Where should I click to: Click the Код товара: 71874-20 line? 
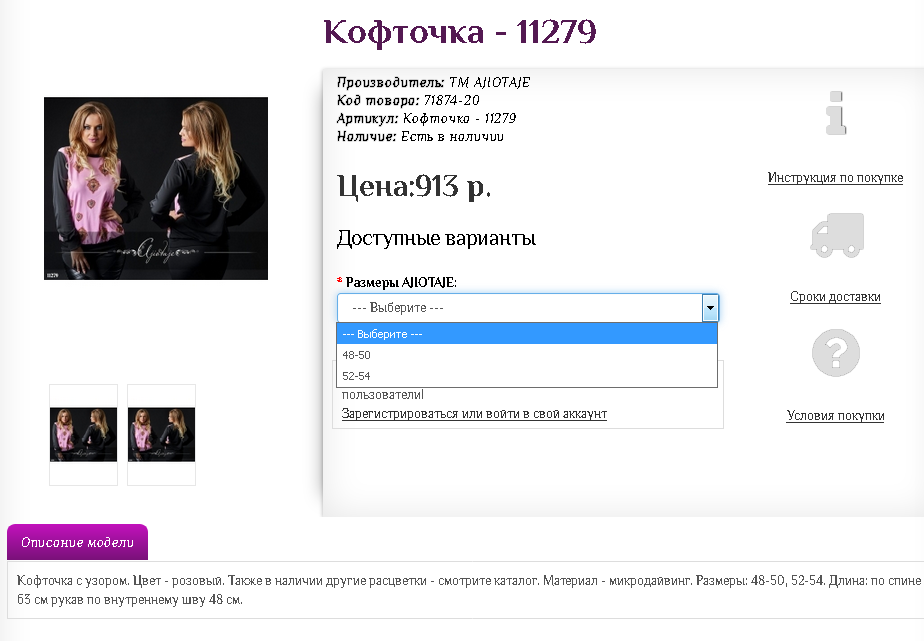pos(408,100)
